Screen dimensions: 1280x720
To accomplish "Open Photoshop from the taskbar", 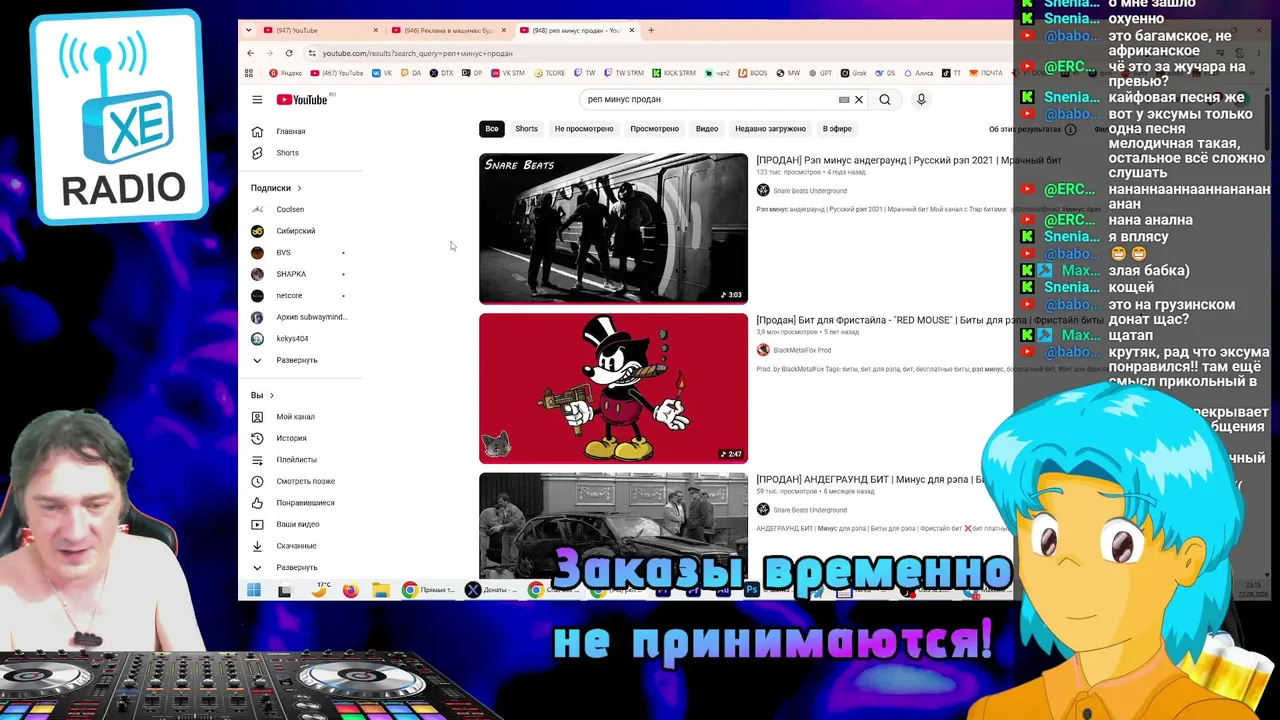I will point(752,590).
